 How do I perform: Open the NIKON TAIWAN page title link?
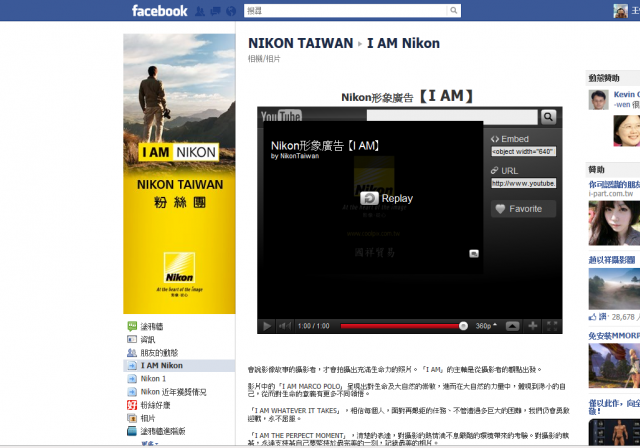coord(300,43)
